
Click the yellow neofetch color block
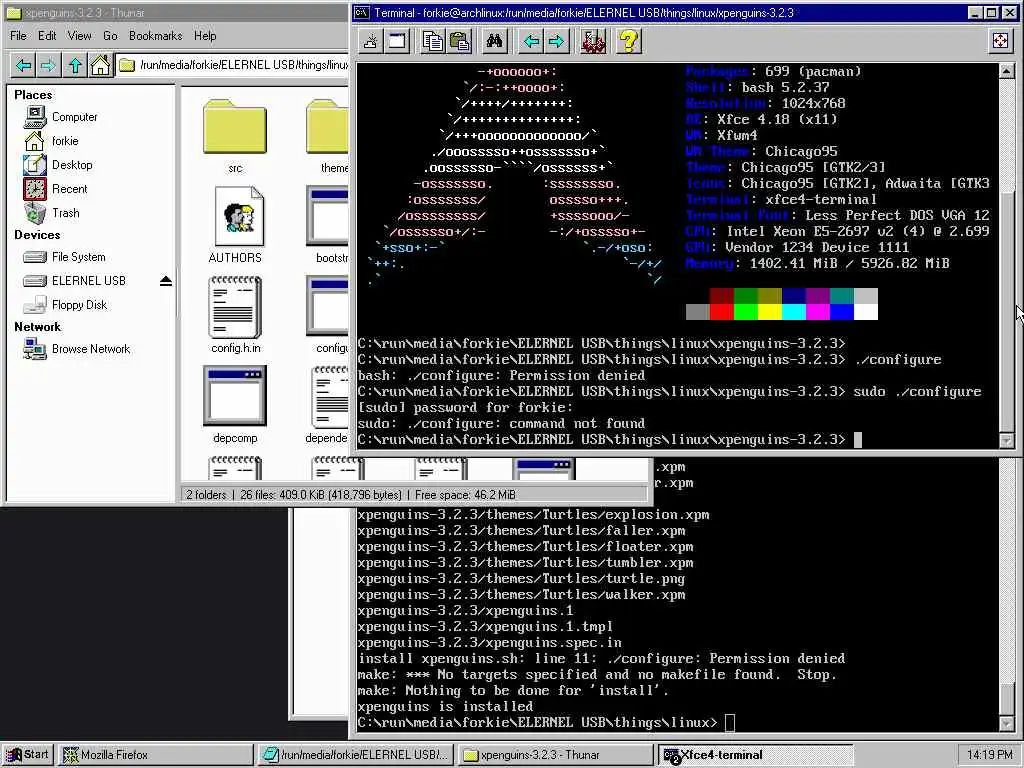769,312
